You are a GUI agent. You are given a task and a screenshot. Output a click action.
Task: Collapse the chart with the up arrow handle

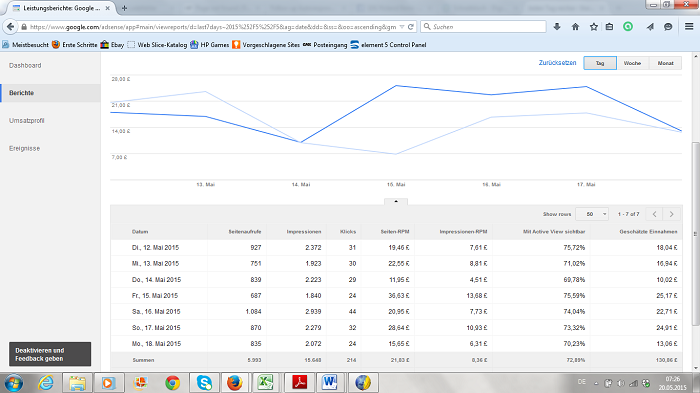point(396,201)
